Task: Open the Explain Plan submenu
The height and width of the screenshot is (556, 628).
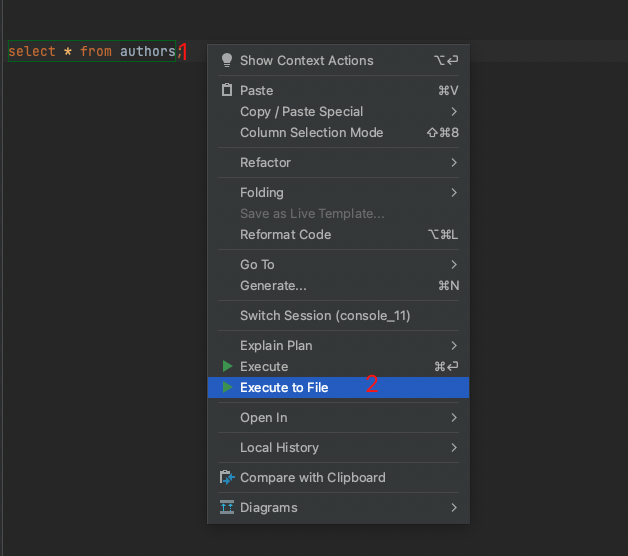Action: 454,345
